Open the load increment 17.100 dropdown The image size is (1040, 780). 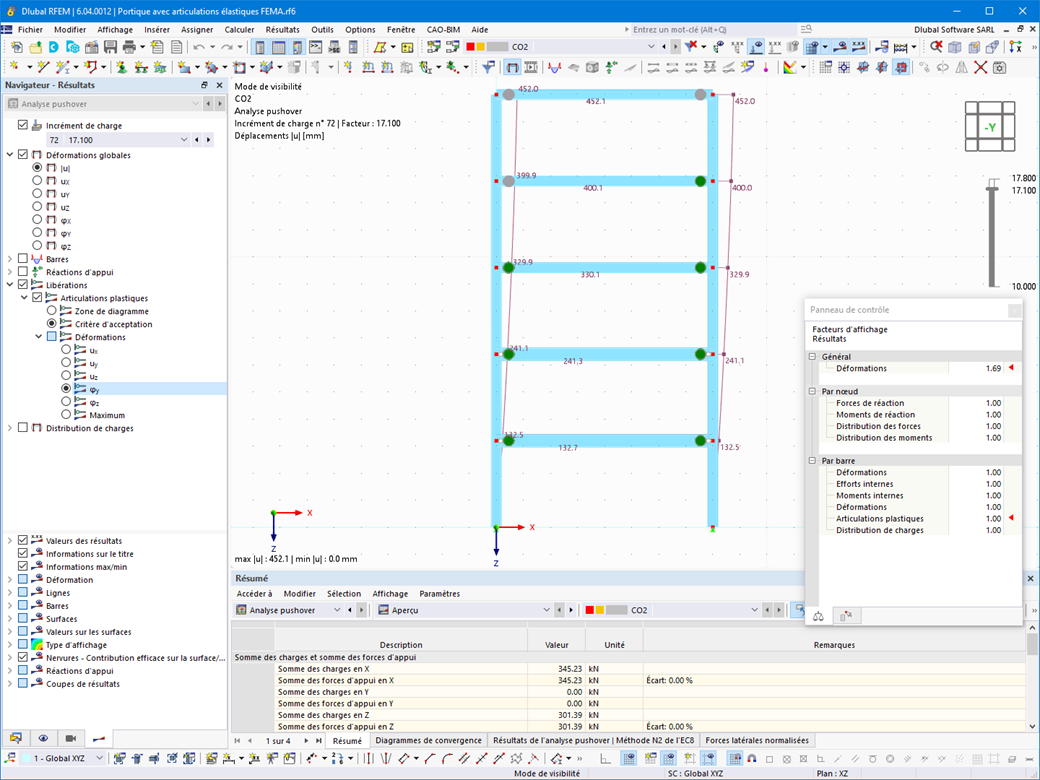184,140
